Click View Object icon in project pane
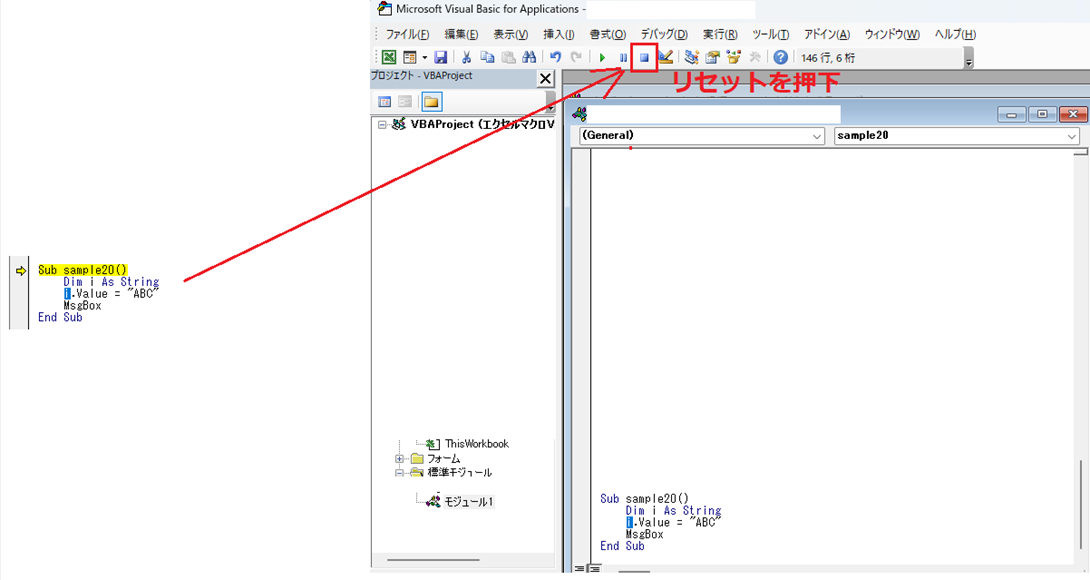Viewport: 1090px width, 580px height. point(405,102)
